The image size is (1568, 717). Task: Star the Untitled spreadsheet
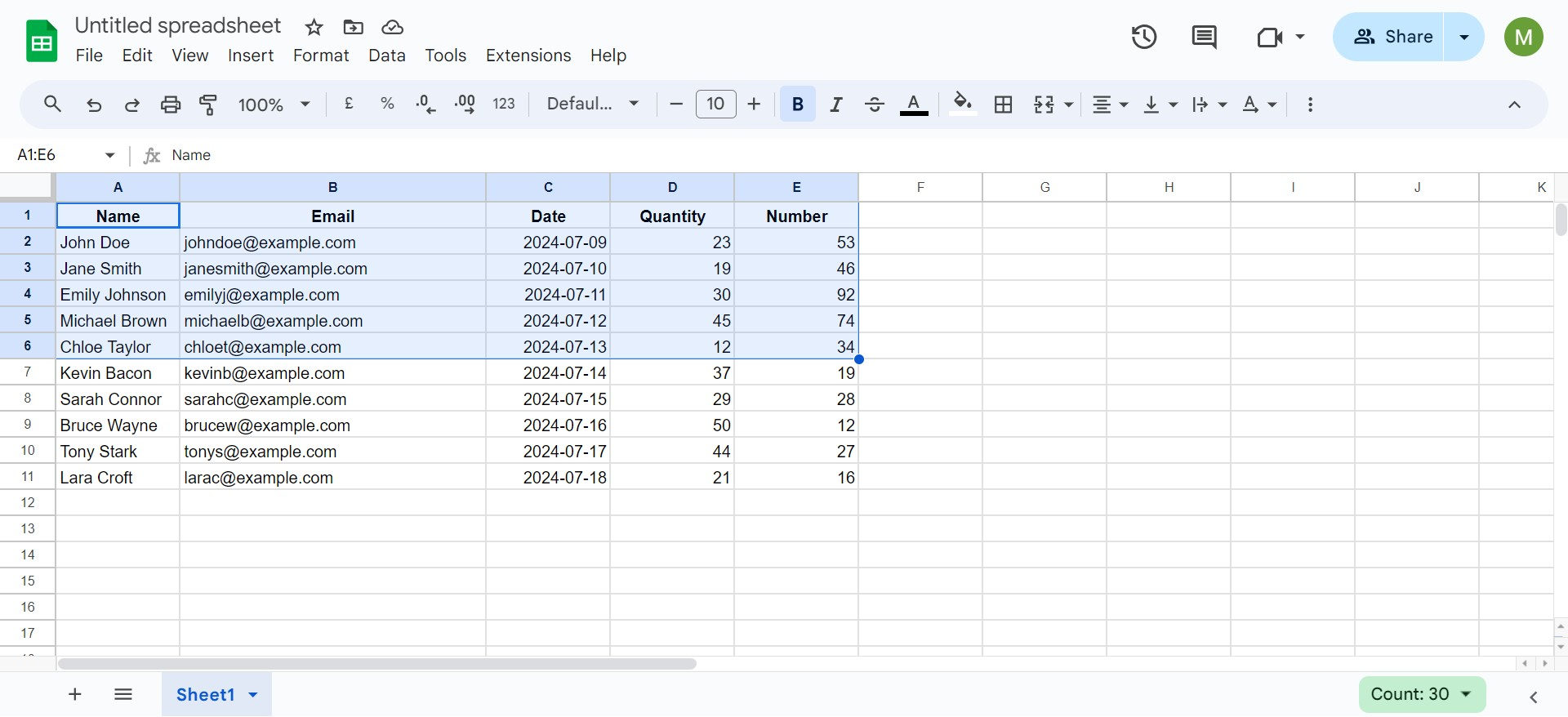pyautogui.click(x=314, y=28)
